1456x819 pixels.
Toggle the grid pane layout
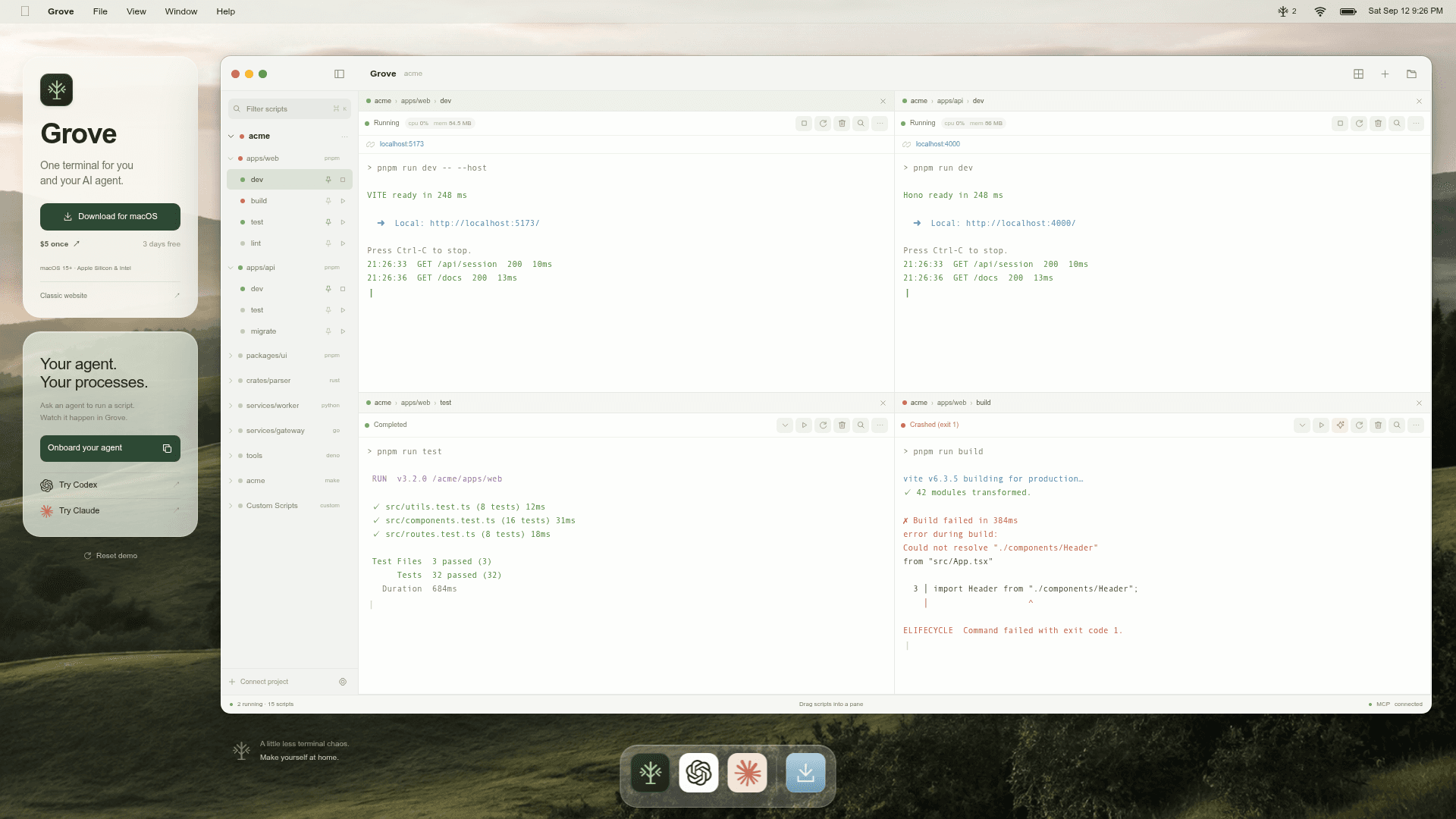coord(1358,74)
